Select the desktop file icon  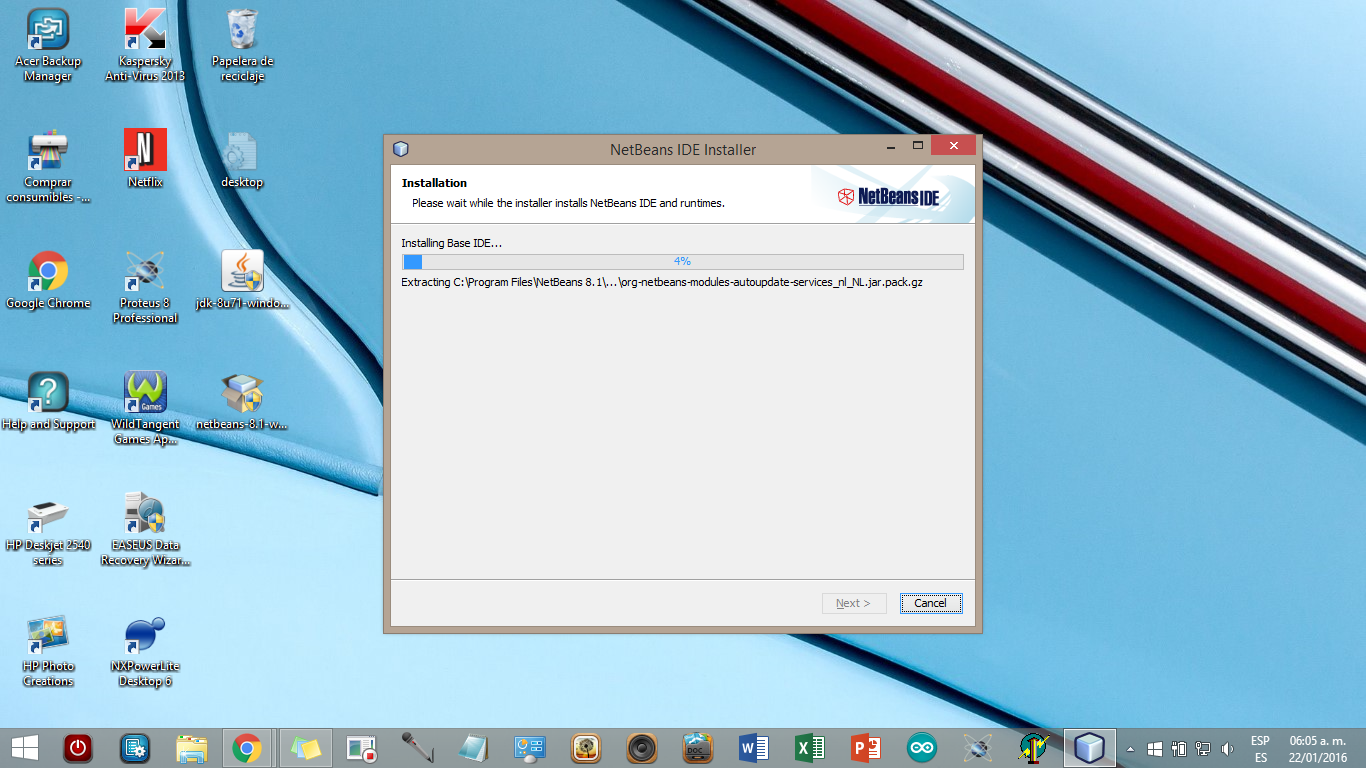[x=242, y=160]
